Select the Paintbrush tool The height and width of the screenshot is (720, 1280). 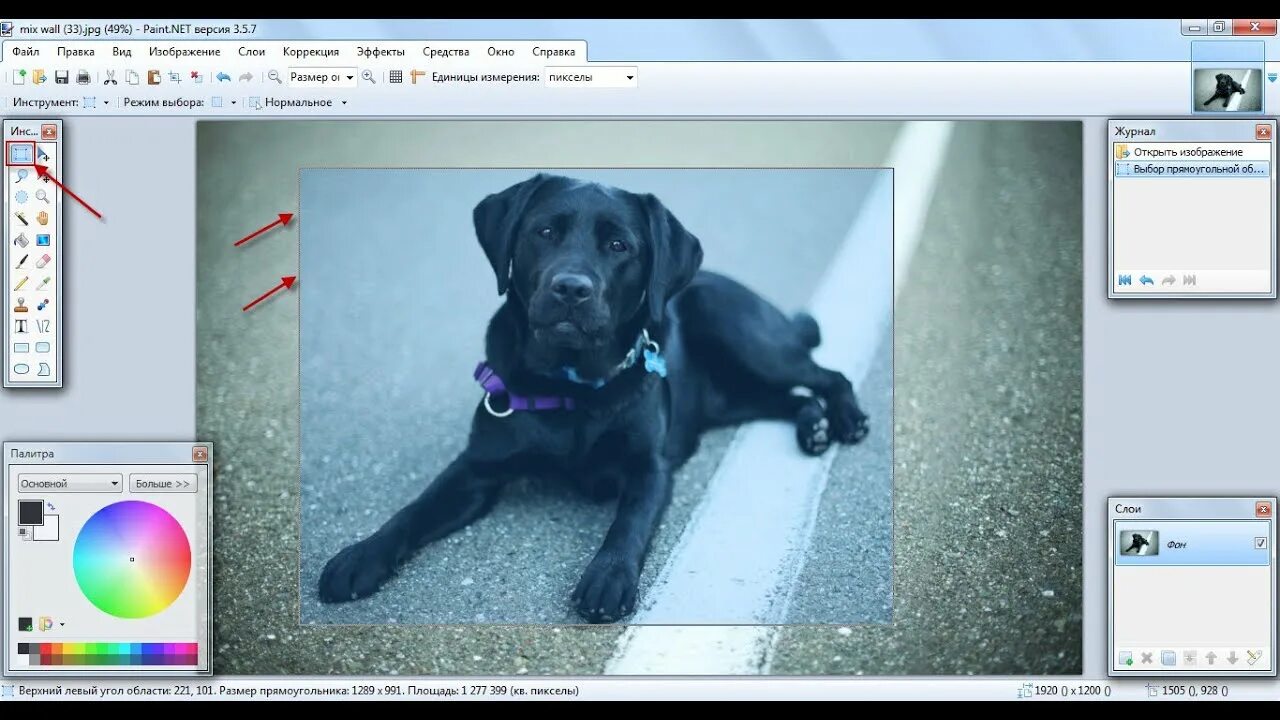21,262
